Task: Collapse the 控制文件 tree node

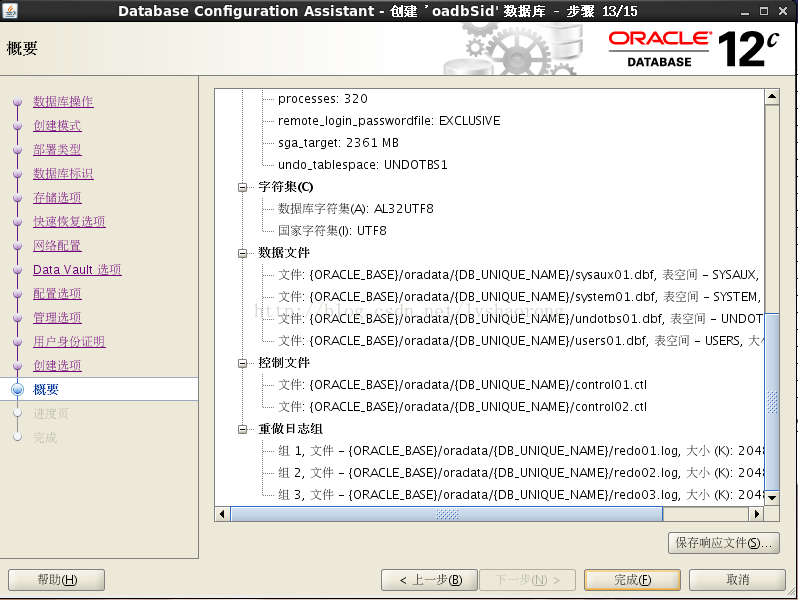Action: [243, 363]
